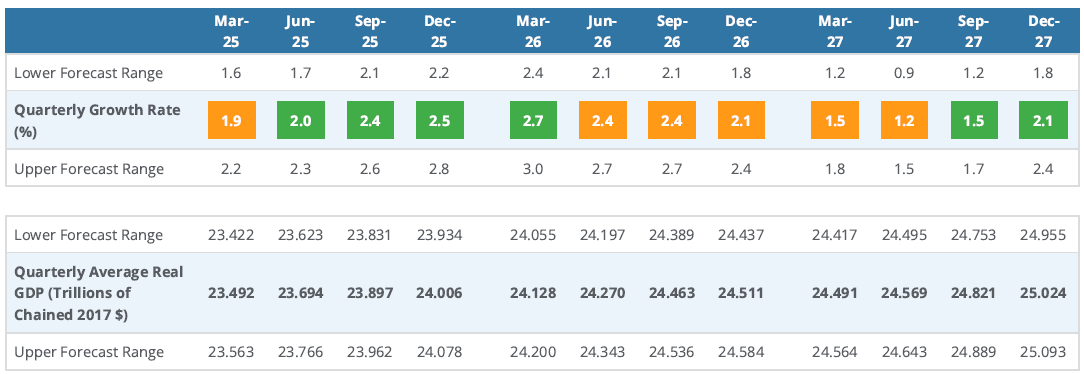Select the upper GDP forecast value 25.093

coord(1043,352)
